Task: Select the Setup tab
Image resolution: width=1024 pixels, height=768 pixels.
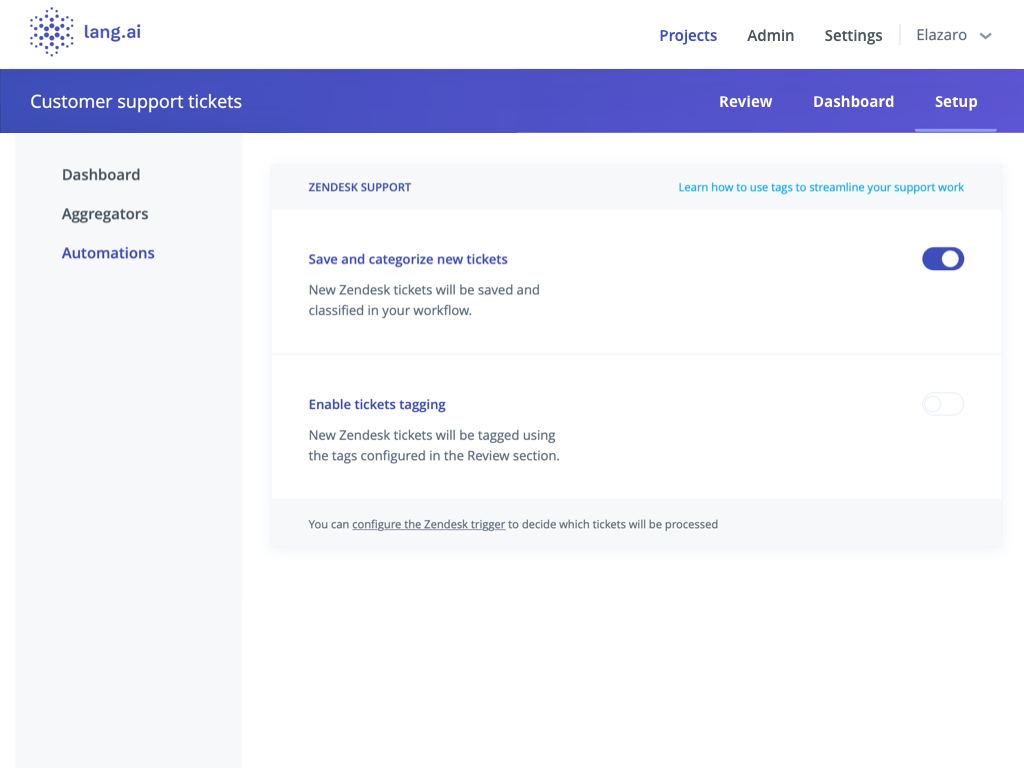Action: [x=956, y=101]
